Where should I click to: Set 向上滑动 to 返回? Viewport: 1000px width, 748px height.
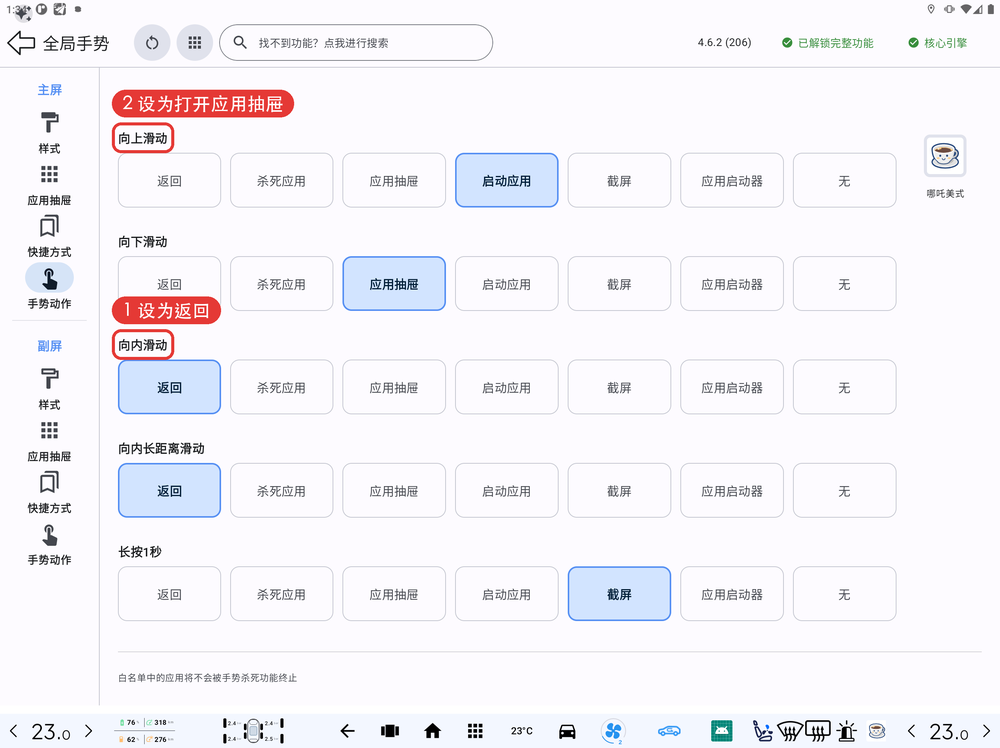pyautogui.click(x=169, y=180)
